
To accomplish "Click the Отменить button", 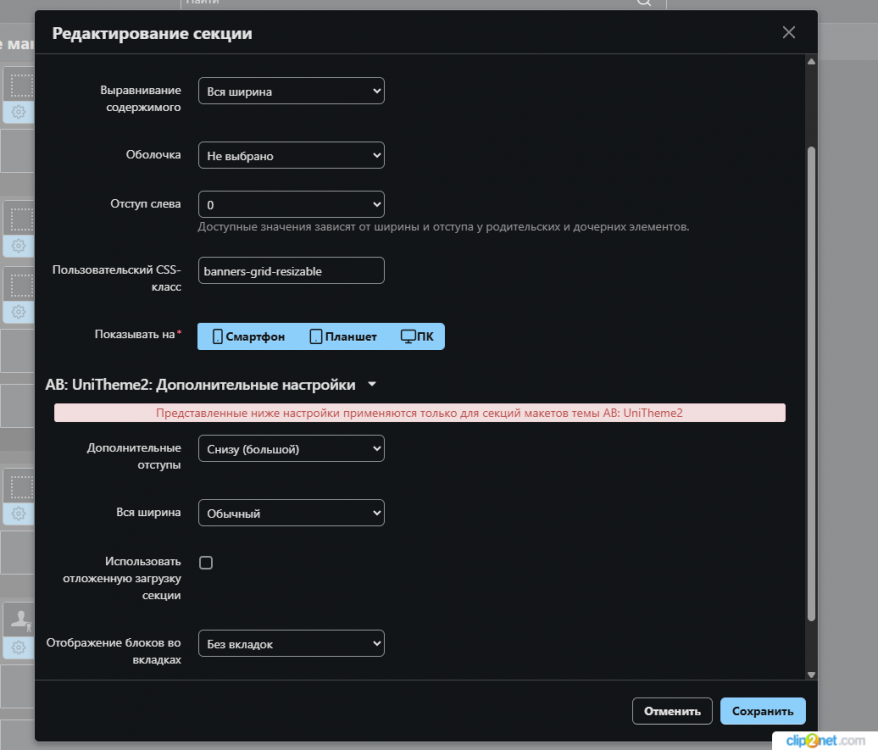I will (x=672, y=711).
